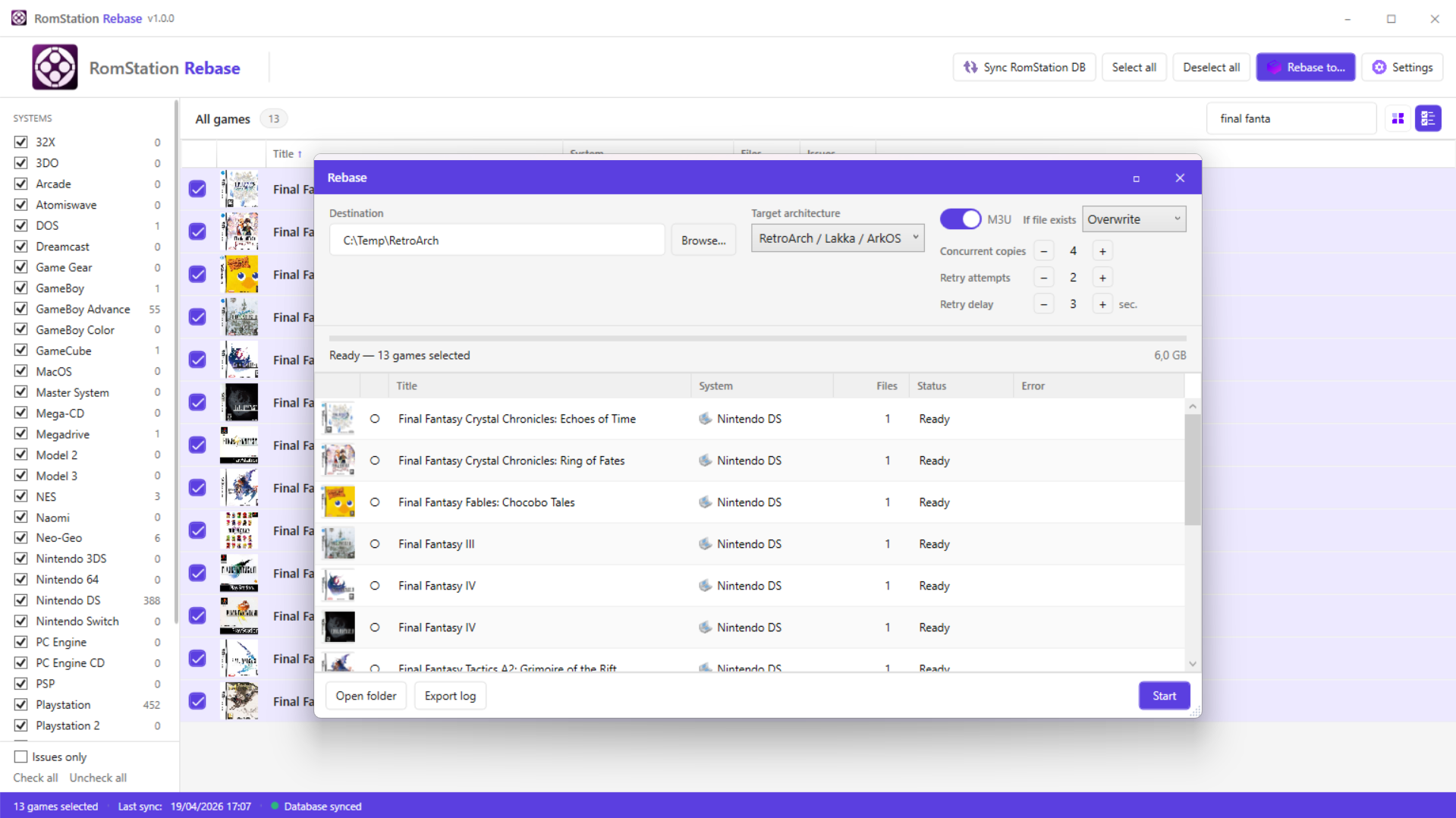Open the Target architecture dropdown

pyautogui.click(x=837, y=238)
